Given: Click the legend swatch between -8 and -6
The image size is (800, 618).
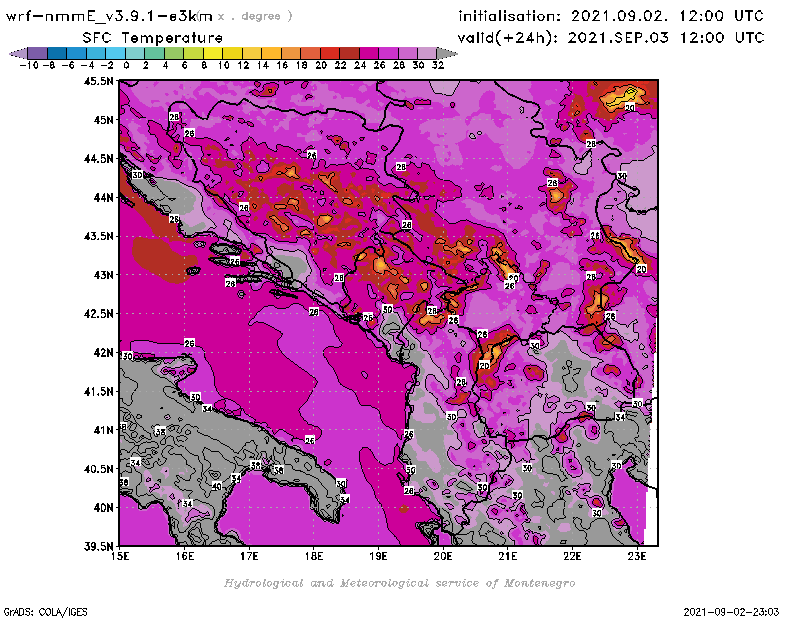Looking at the screenshot, I should (57, 53).
